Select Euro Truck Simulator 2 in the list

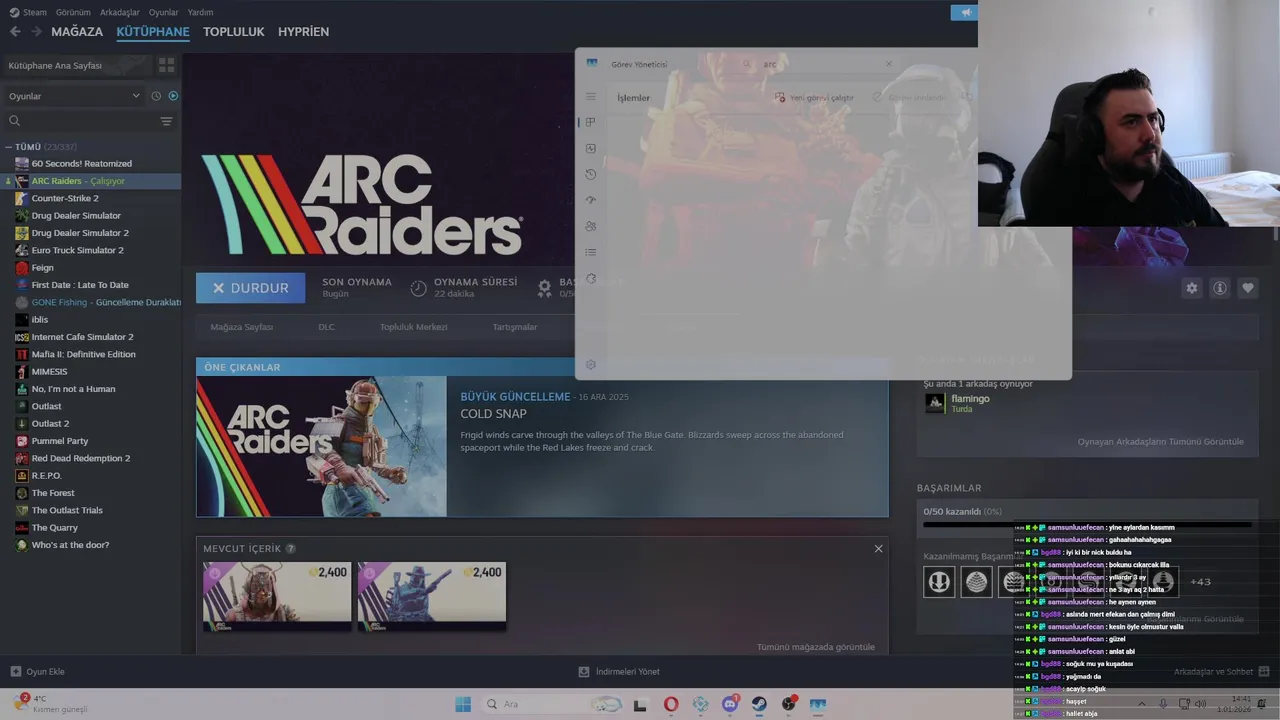77,250
